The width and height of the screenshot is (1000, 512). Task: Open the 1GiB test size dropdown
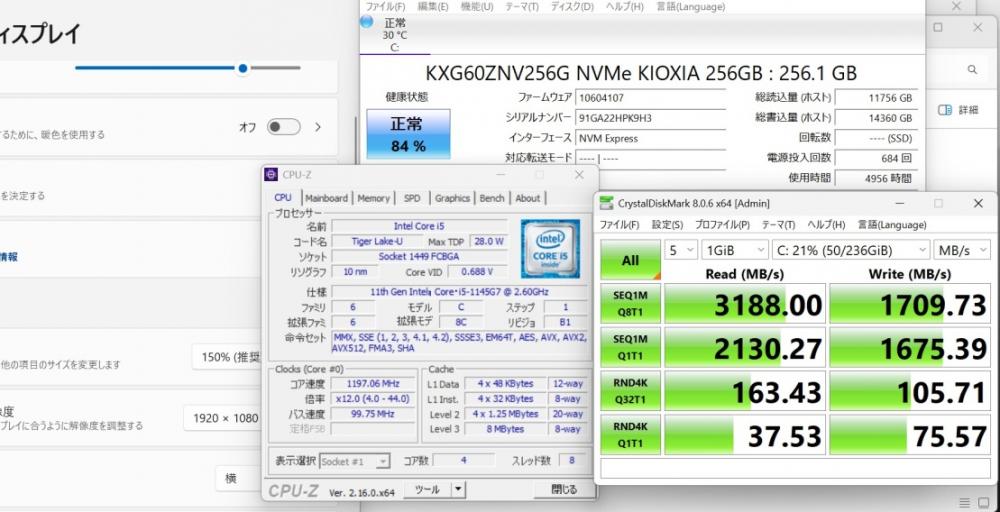click(x=734, y=250)
